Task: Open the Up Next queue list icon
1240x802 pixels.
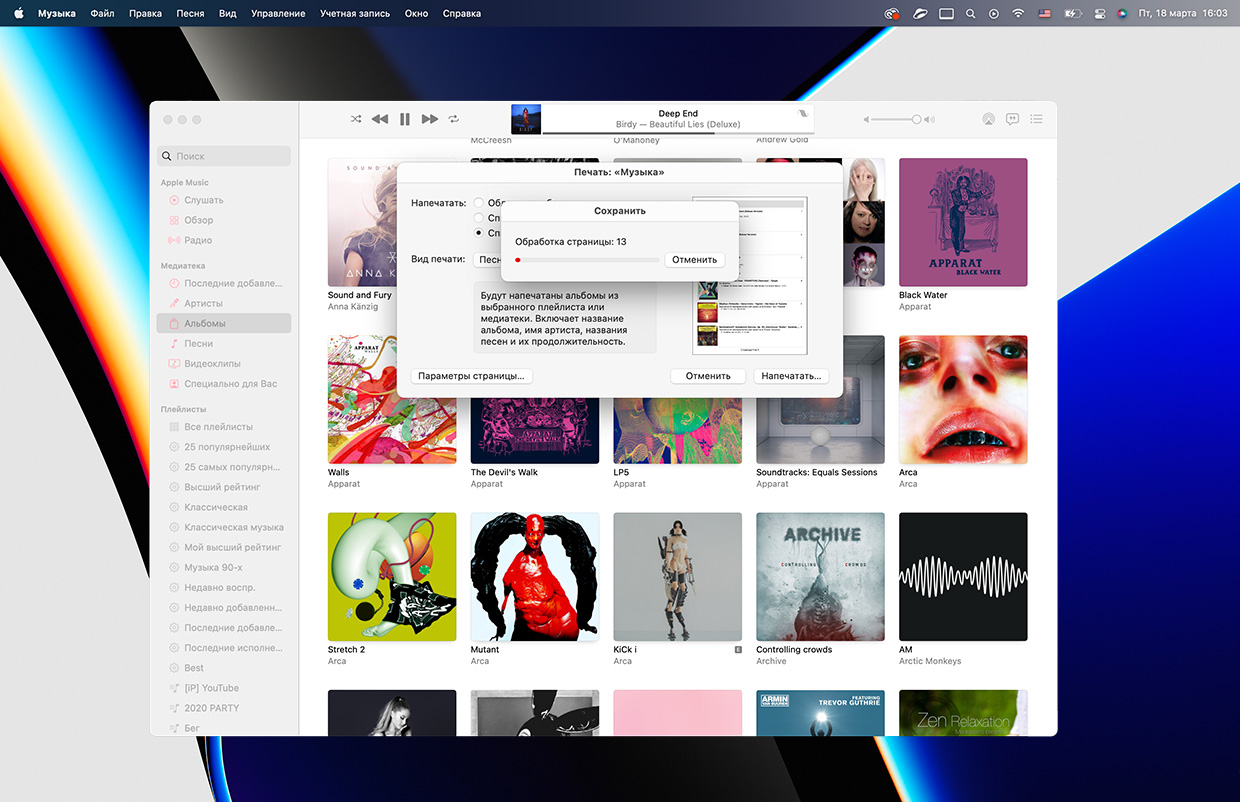Action: click(x=1036, y=119)
